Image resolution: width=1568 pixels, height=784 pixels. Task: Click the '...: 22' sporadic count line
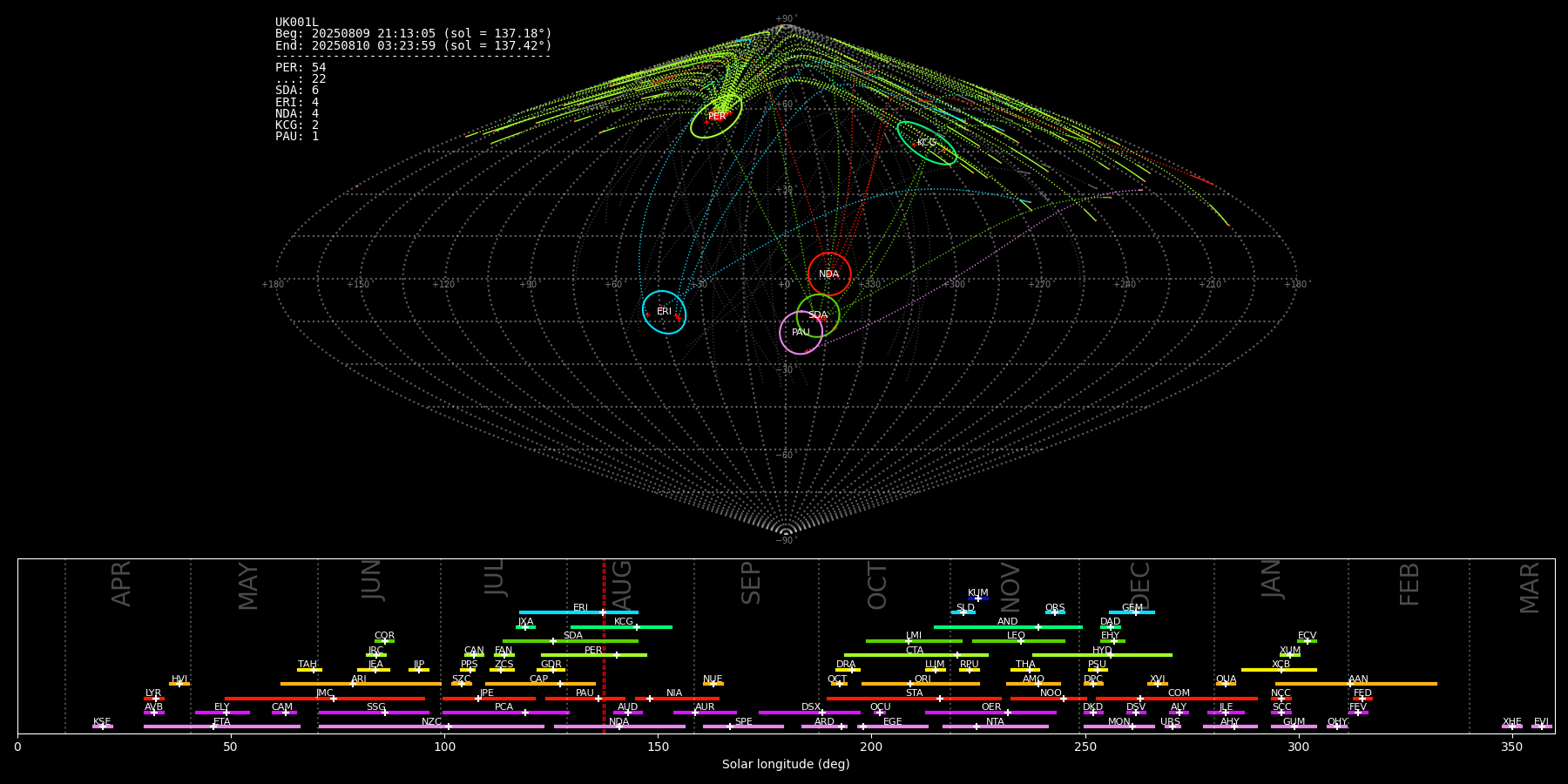301,79
